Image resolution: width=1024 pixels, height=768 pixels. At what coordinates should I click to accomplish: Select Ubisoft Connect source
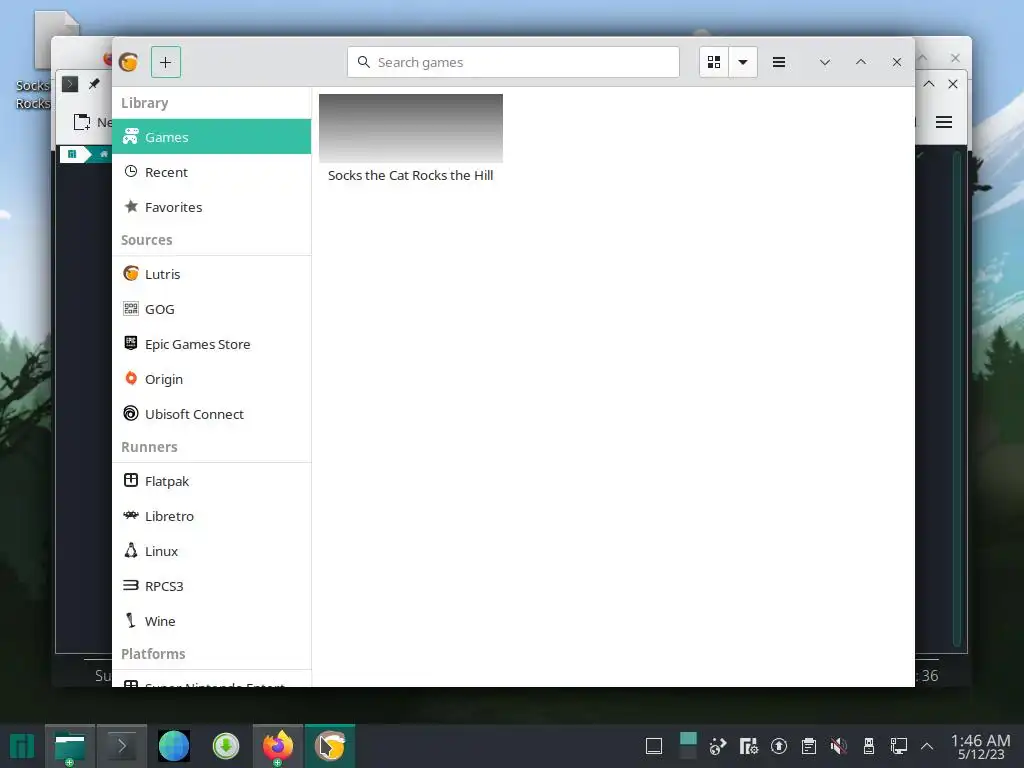tap(212, 414)
